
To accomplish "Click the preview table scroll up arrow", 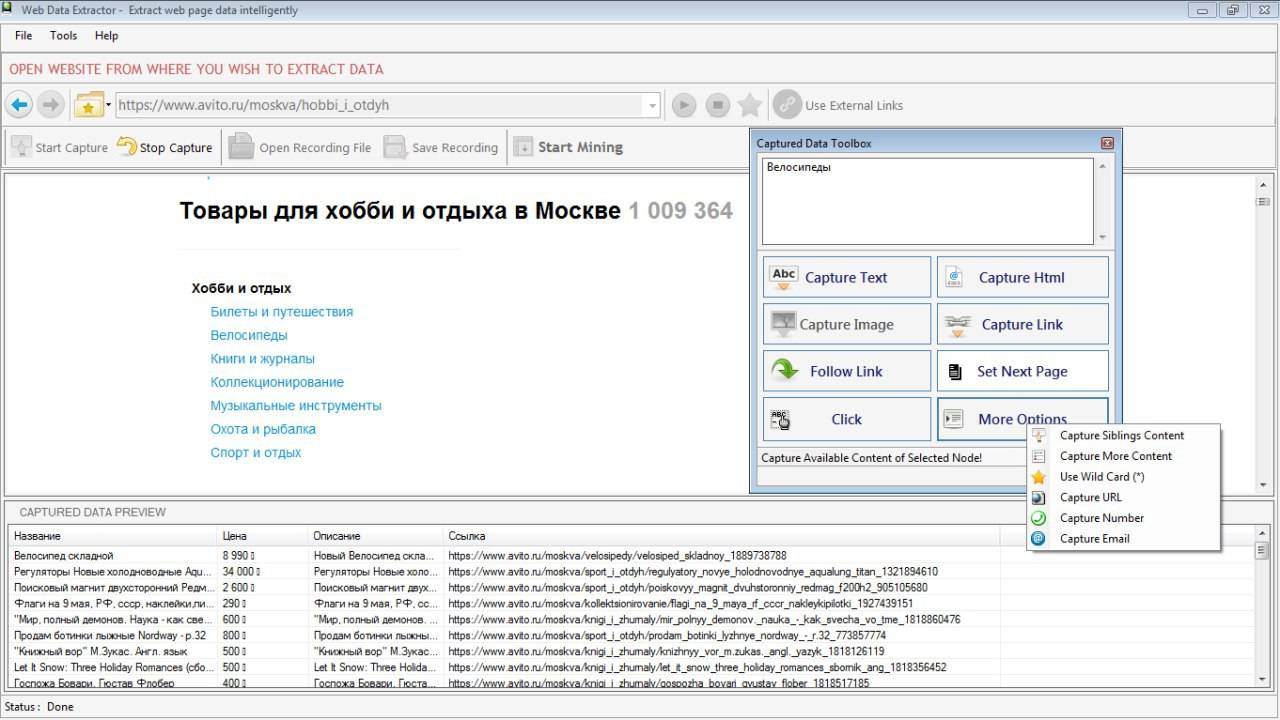I will [1263, 535].
